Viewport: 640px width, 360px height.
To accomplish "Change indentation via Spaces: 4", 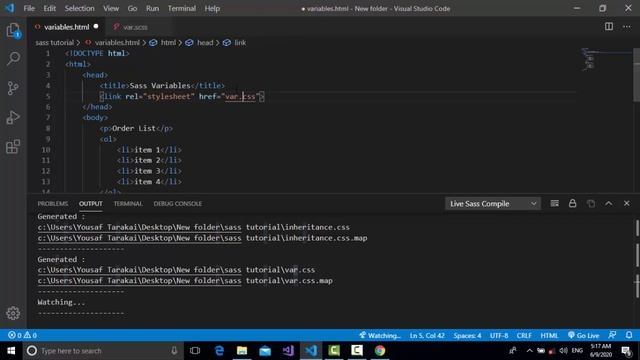I will 467,335.
